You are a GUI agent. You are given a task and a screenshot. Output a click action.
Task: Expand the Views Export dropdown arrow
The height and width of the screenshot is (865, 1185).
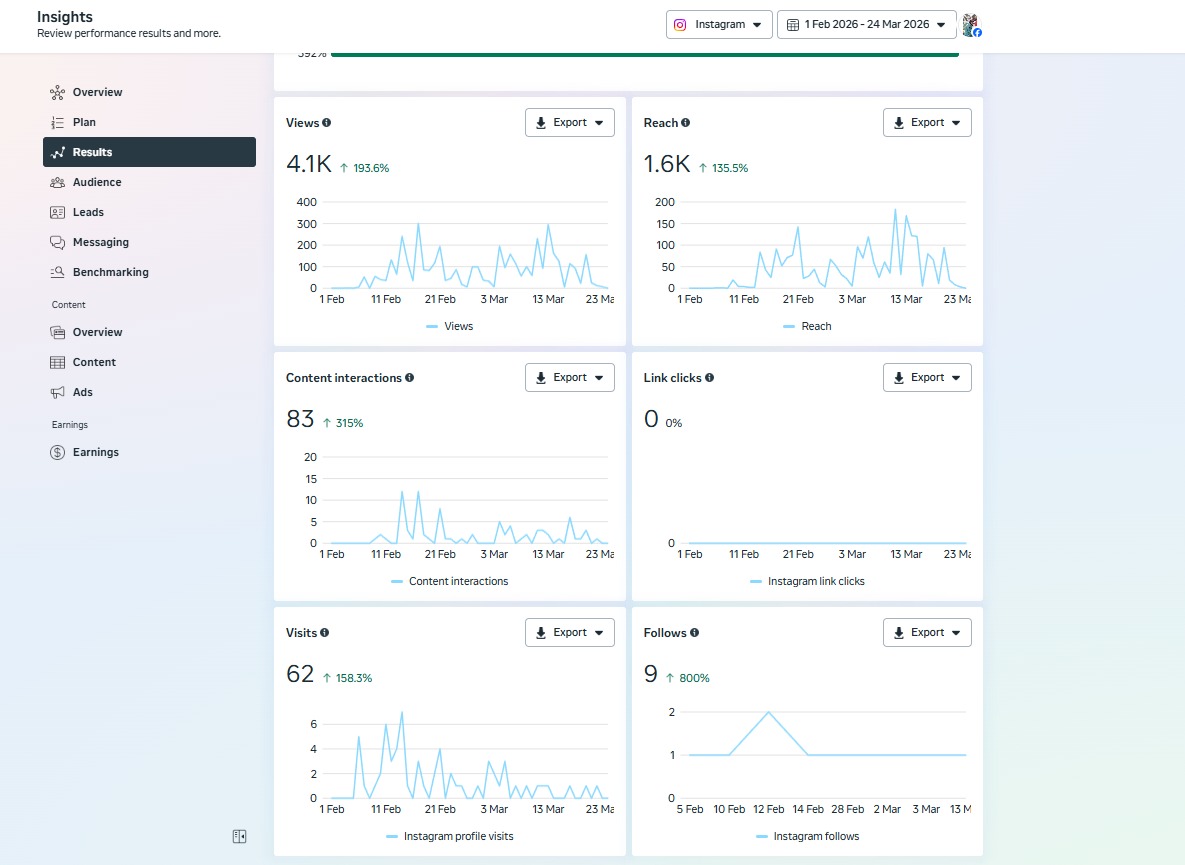pos(599,123)
